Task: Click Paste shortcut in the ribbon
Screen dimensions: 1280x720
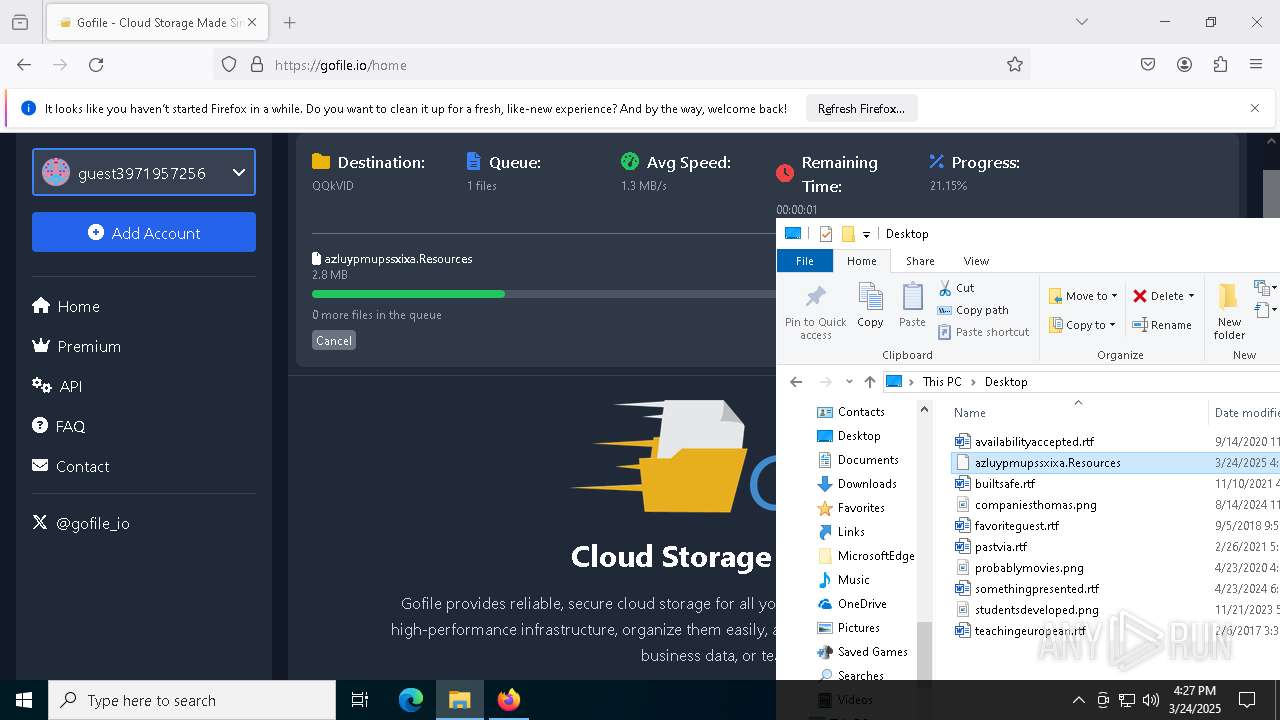Action: click(983, 332)
